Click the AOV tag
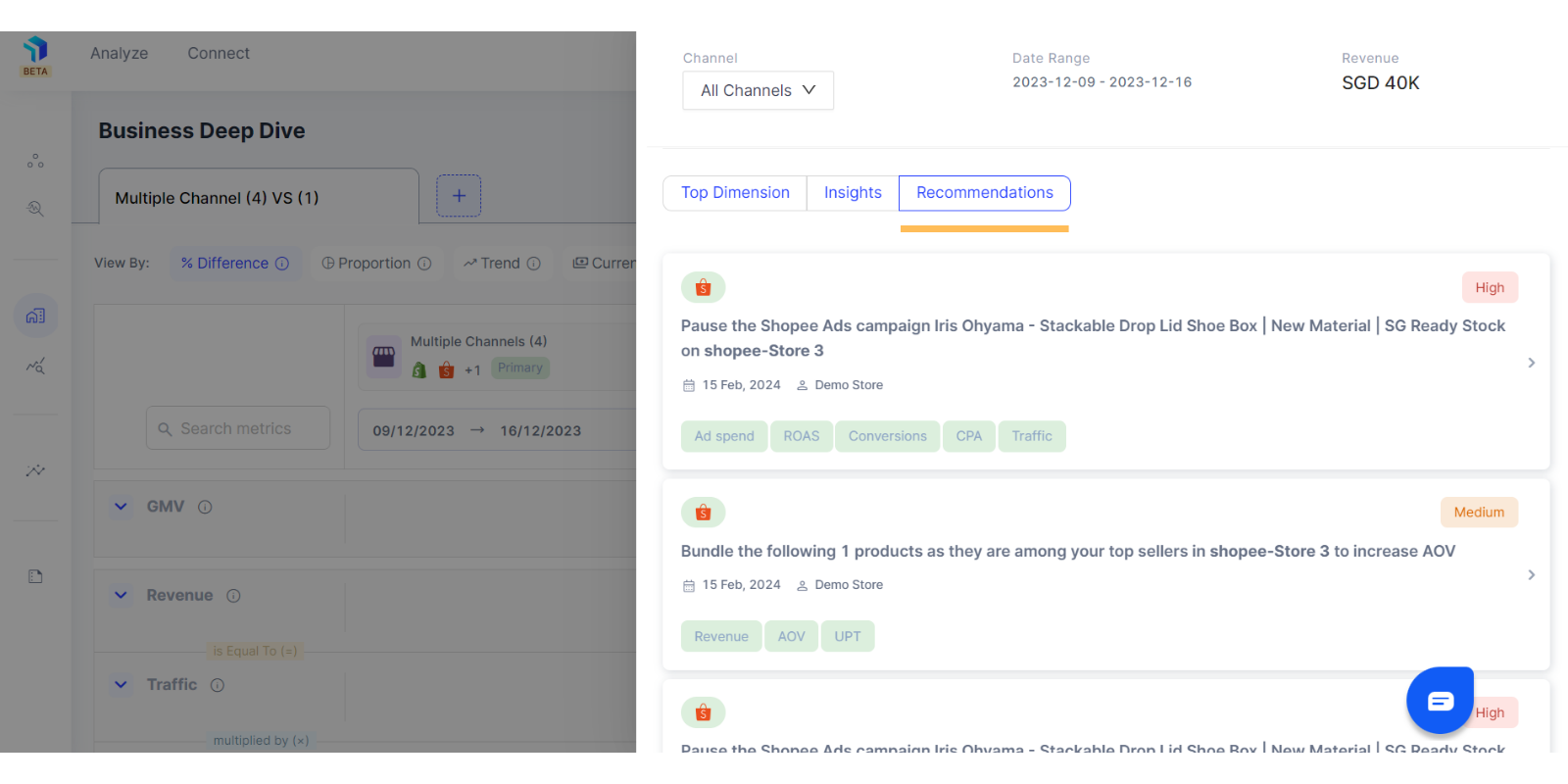 pyautogui.click(x=791, y=636)
